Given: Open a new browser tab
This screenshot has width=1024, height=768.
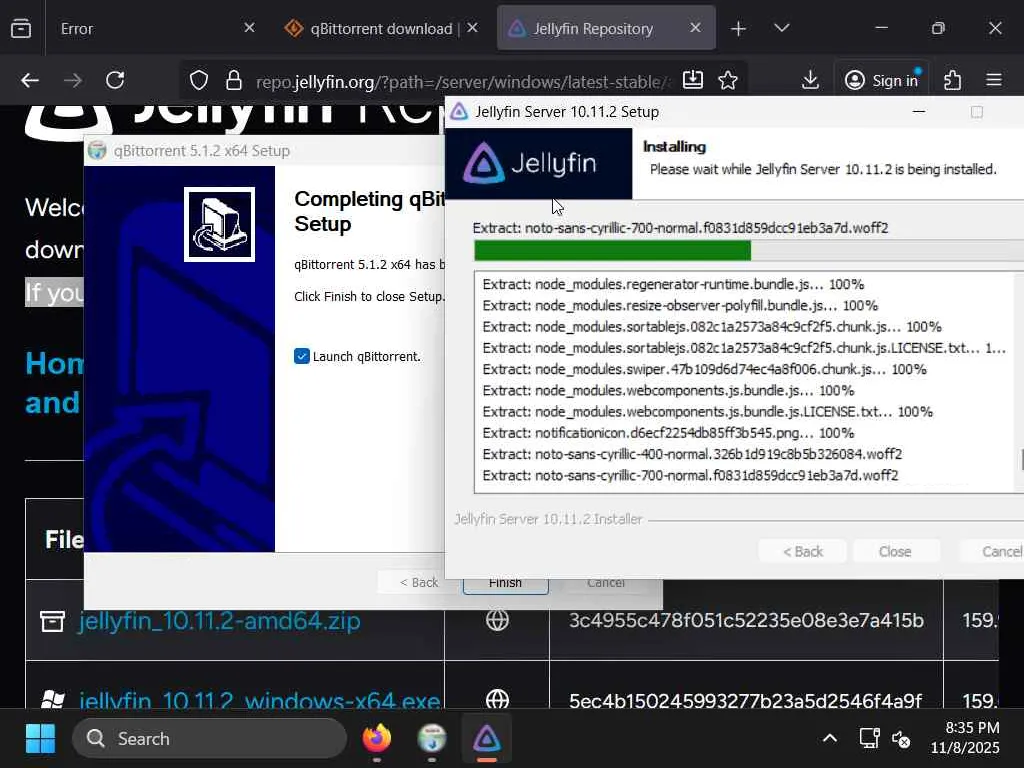Looking at the screenshot, I should coord(738,29).
